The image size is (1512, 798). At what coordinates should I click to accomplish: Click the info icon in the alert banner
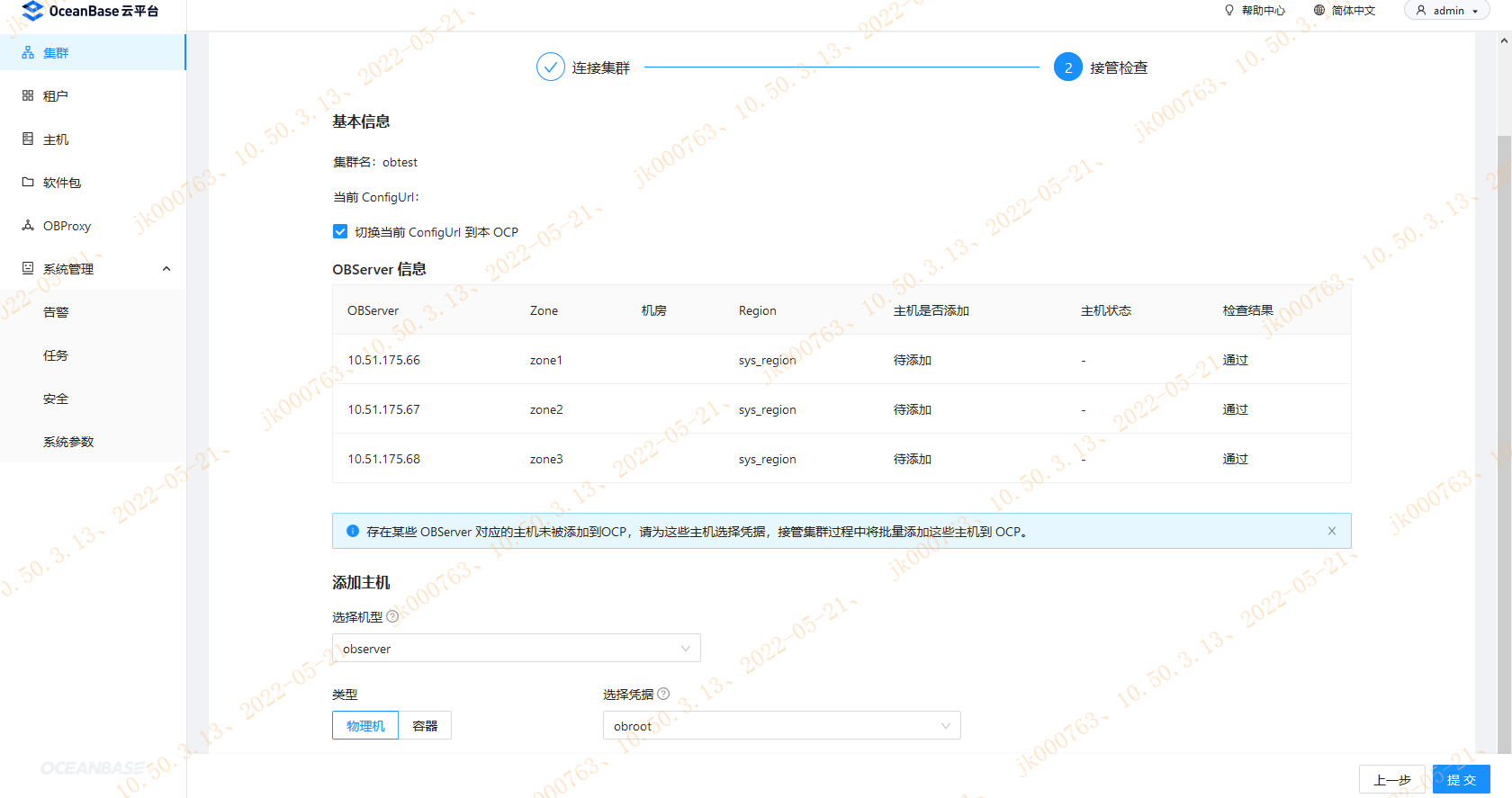353,531
